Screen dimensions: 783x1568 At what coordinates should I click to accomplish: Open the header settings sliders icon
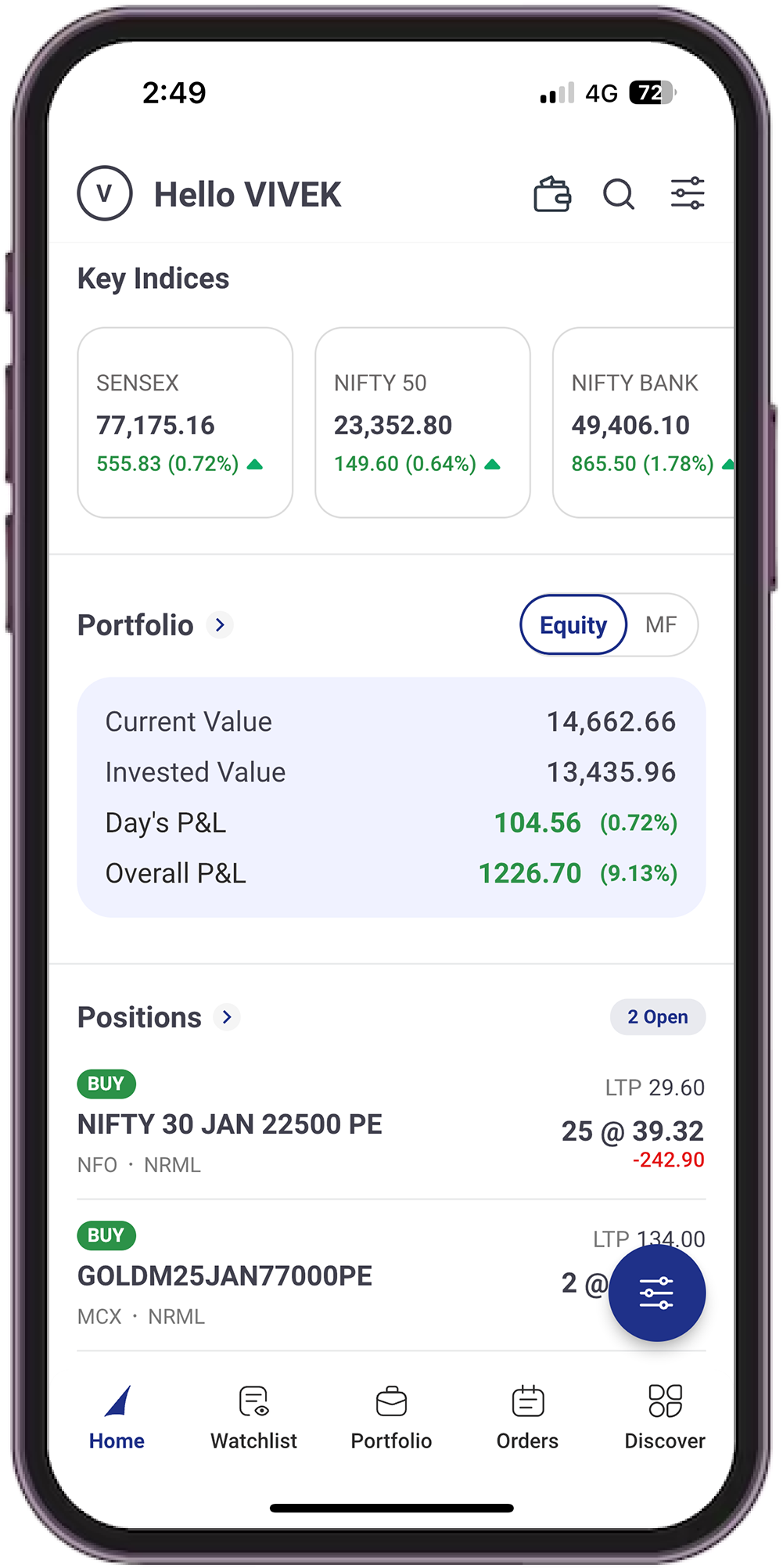pyautogui.click(x=688, y=194)
